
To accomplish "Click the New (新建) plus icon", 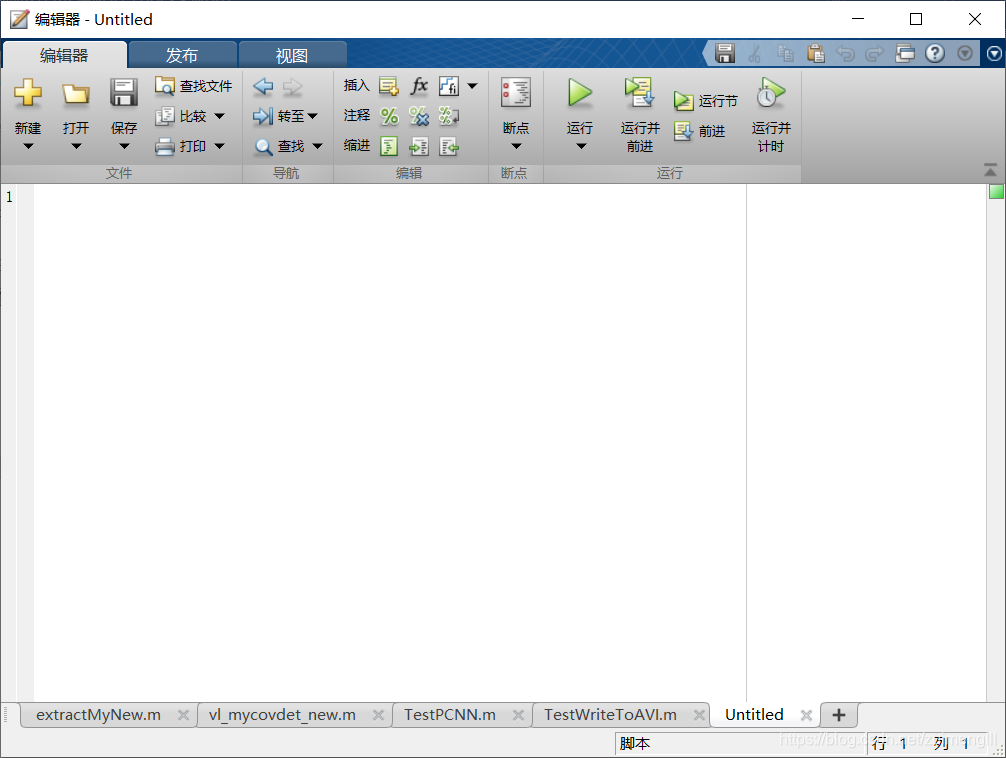I will 28,93.
